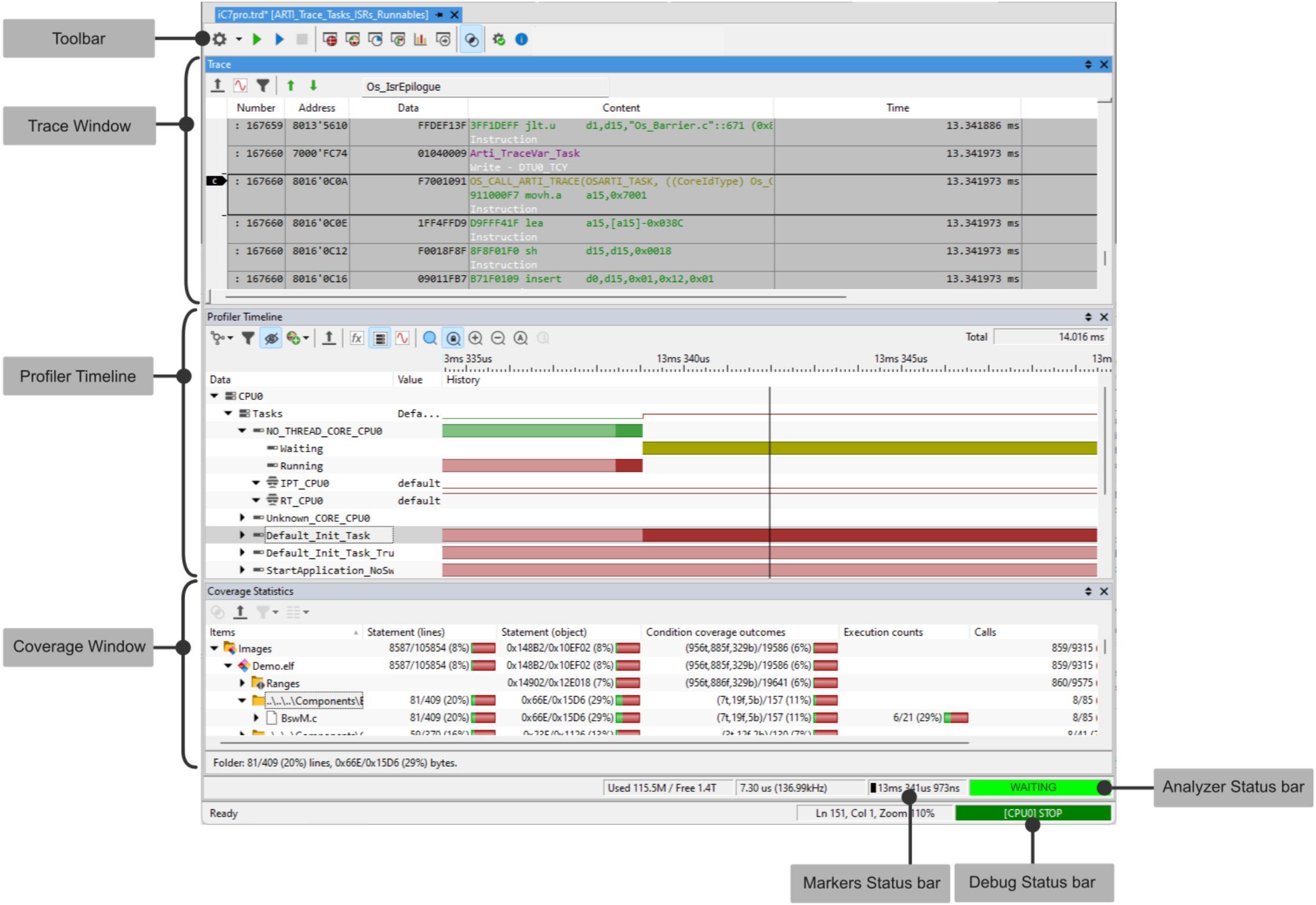Image resolution: width=1316 pixels, height=905 pixels.
Task: Click the red sine wave icon in Trace toolbar
Action: [x=240, y=86]
